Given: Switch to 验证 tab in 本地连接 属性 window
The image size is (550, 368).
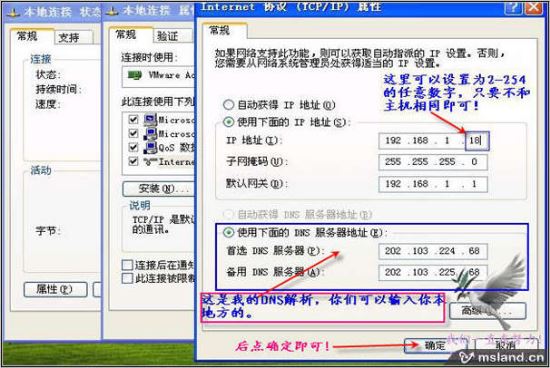Looking at the screenshot, I should [172, 36].
